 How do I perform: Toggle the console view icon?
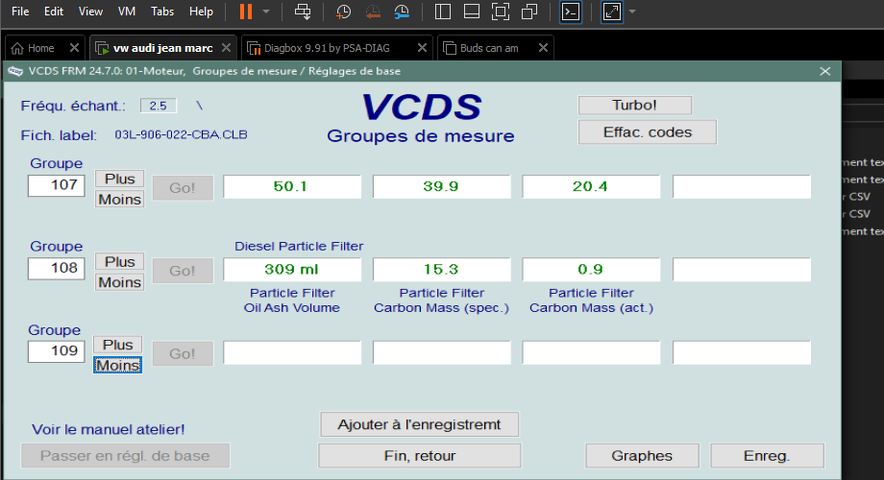click(571, 12)
